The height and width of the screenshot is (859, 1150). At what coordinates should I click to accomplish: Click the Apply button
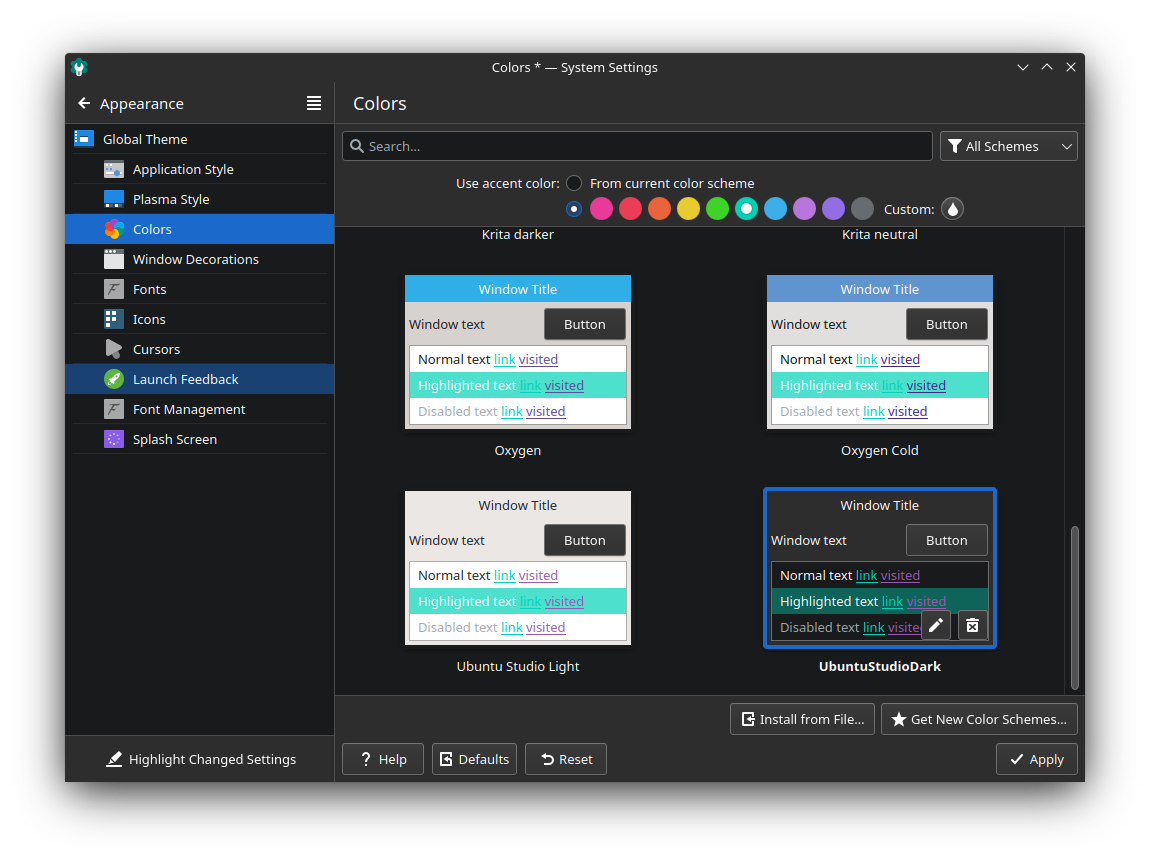tap(1036, 759)
